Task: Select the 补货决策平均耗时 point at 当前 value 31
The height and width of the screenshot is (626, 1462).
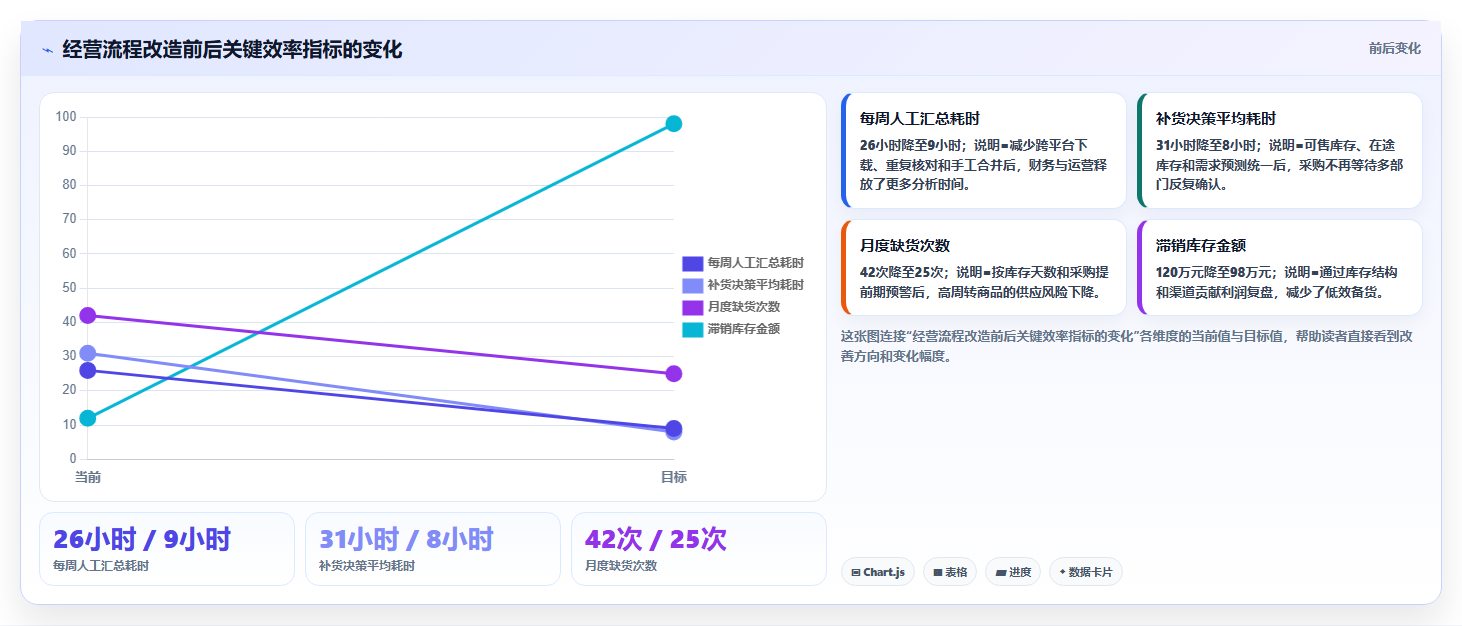Action: pos(88,353)
